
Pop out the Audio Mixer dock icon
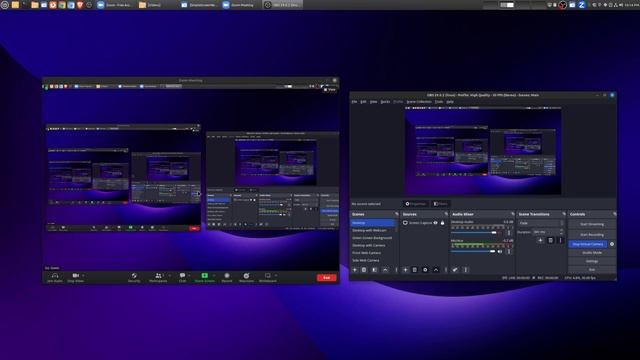tap(513, 214)
